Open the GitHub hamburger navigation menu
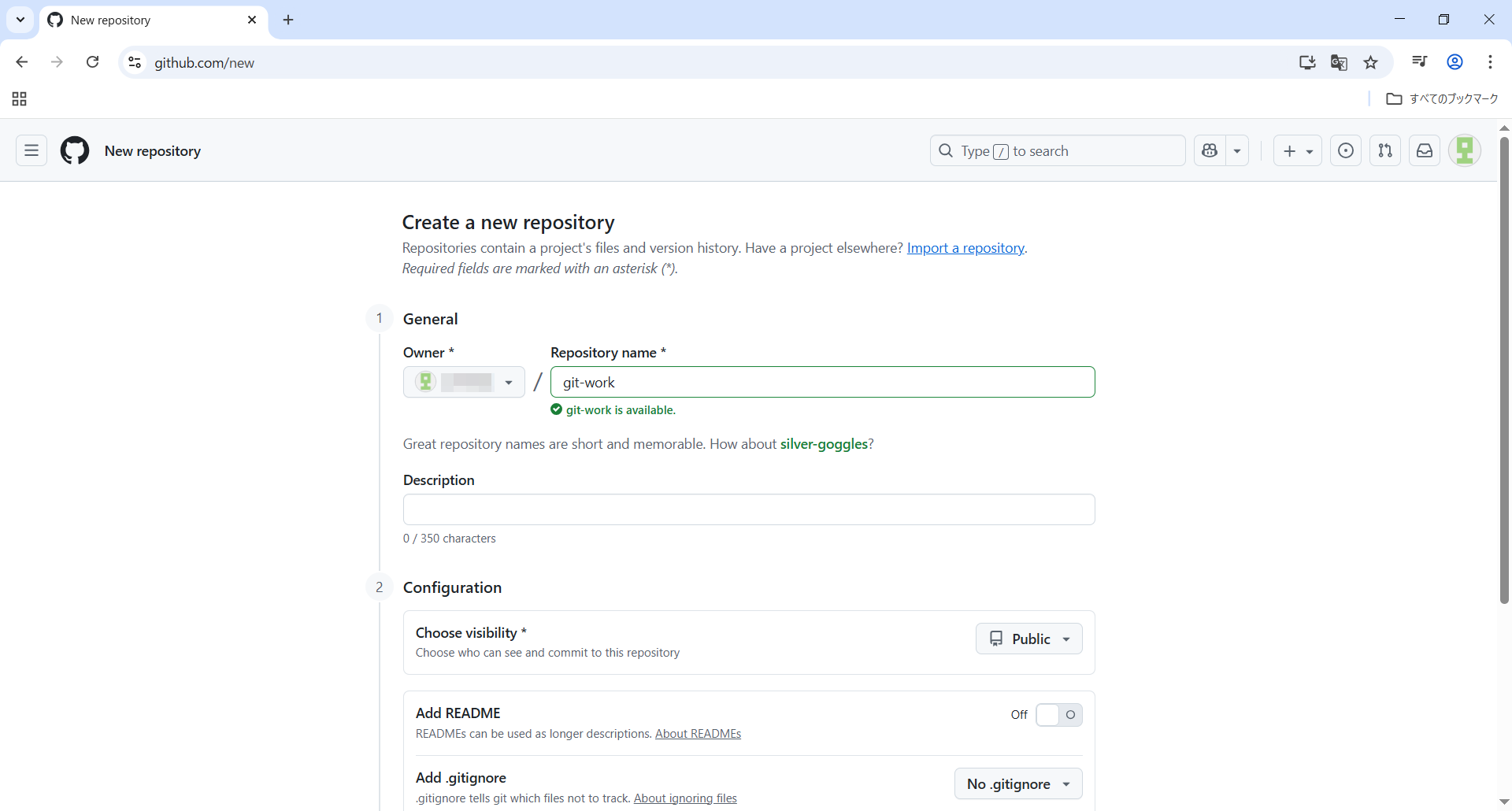This screenshot has height=811, width=1512. (31, 150)
